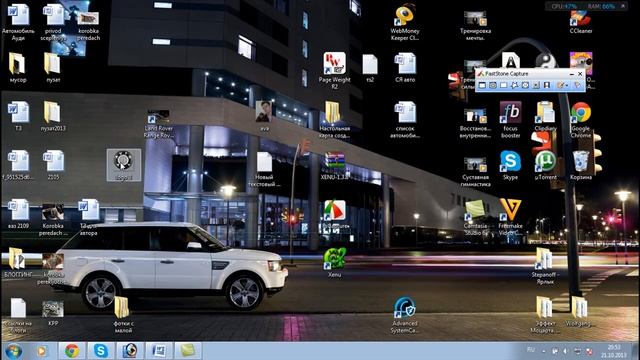Select CR авто document
Viewport: 640px width, 360px height.
tap(405, 67)
